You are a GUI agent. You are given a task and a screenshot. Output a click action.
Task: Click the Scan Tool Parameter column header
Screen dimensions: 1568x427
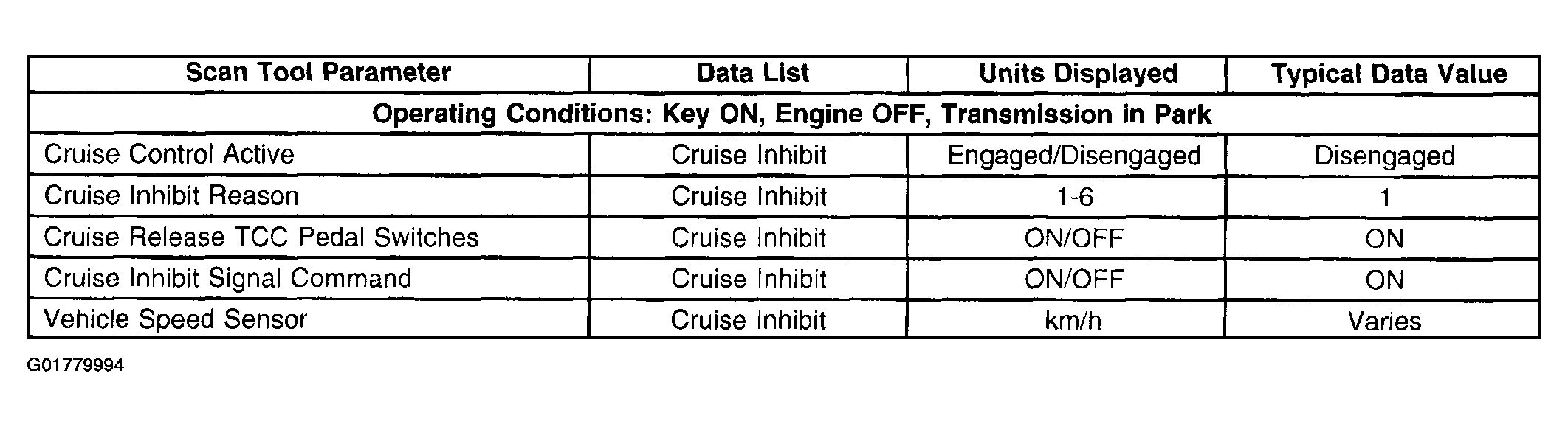pyautogui.click(x=318, y=73)
